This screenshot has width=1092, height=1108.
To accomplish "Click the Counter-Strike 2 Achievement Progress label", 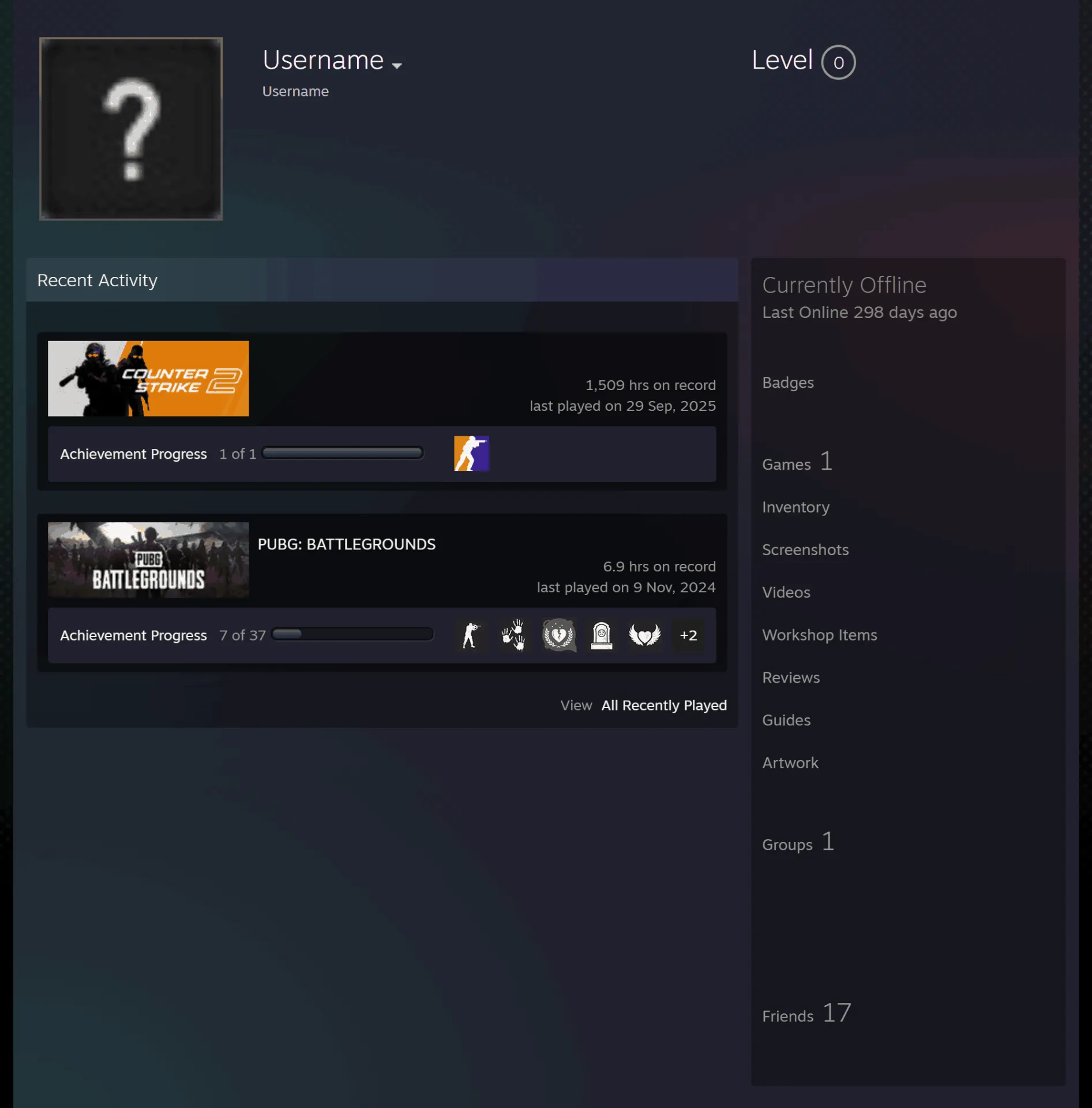I will (133, 454).
